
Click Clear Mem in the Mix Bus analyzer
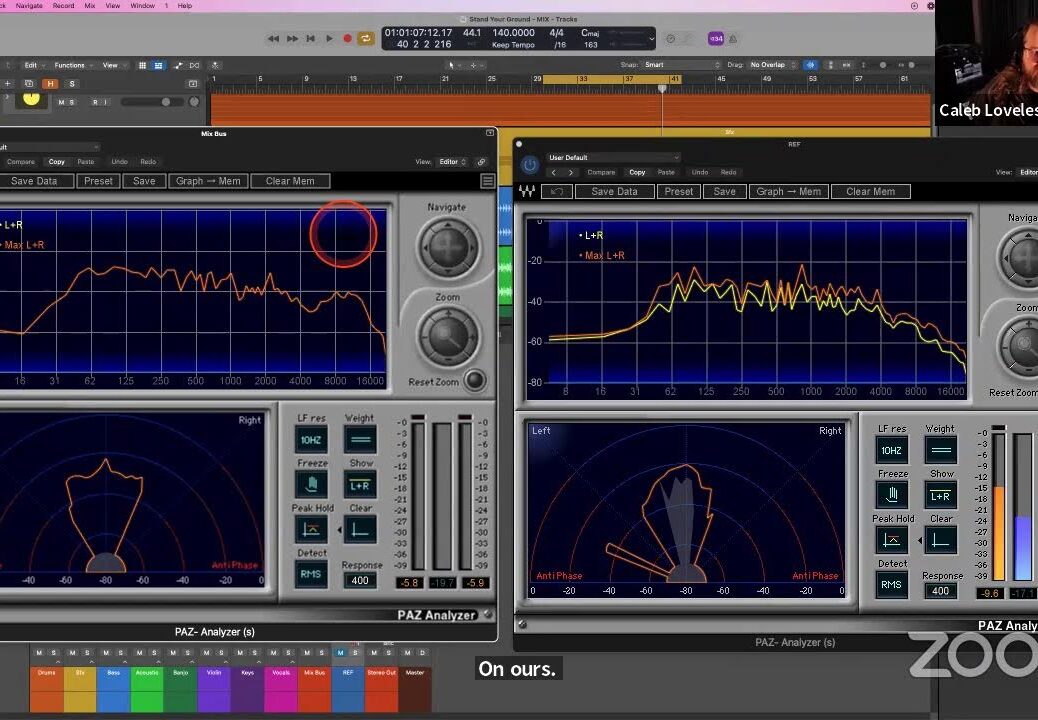290,181
